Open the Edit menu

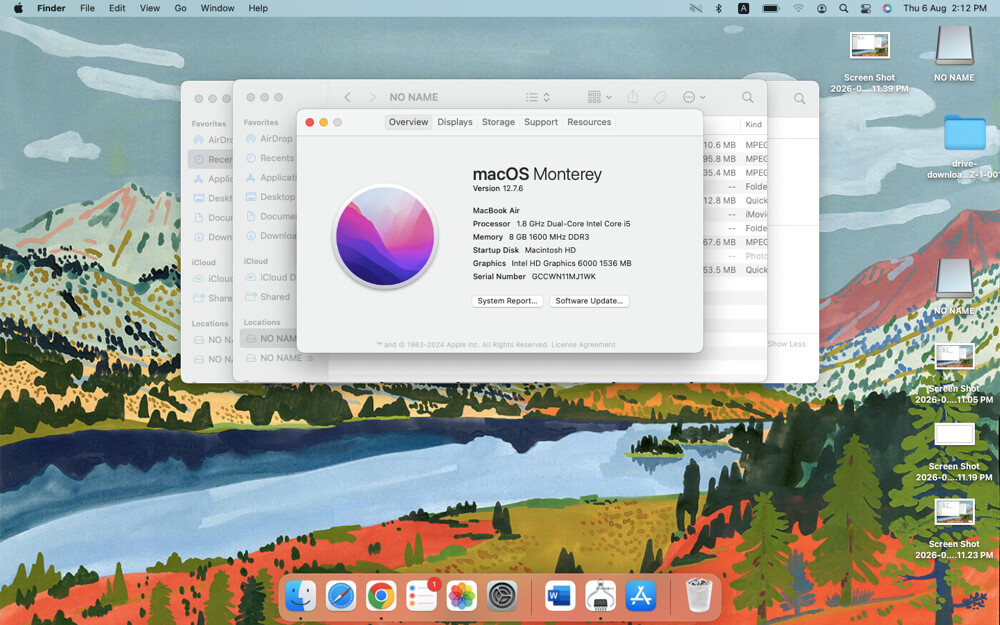pos(117,8)
